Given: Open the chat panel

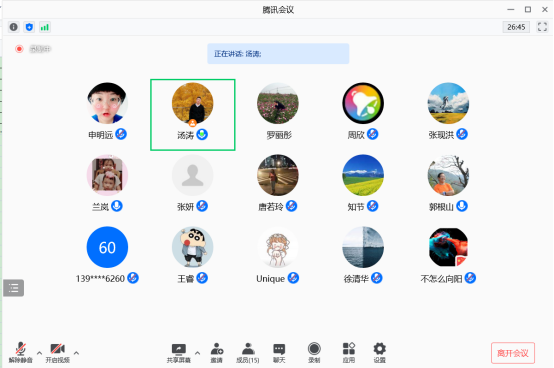Looking at the screenshot, I should (x=279, y=353).
